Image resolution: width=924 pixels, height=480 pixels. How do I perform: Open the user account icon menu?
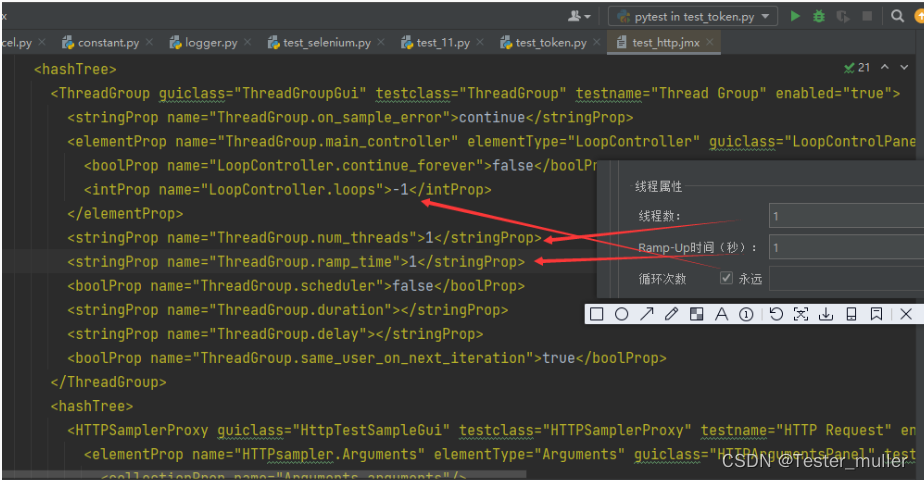579,16
